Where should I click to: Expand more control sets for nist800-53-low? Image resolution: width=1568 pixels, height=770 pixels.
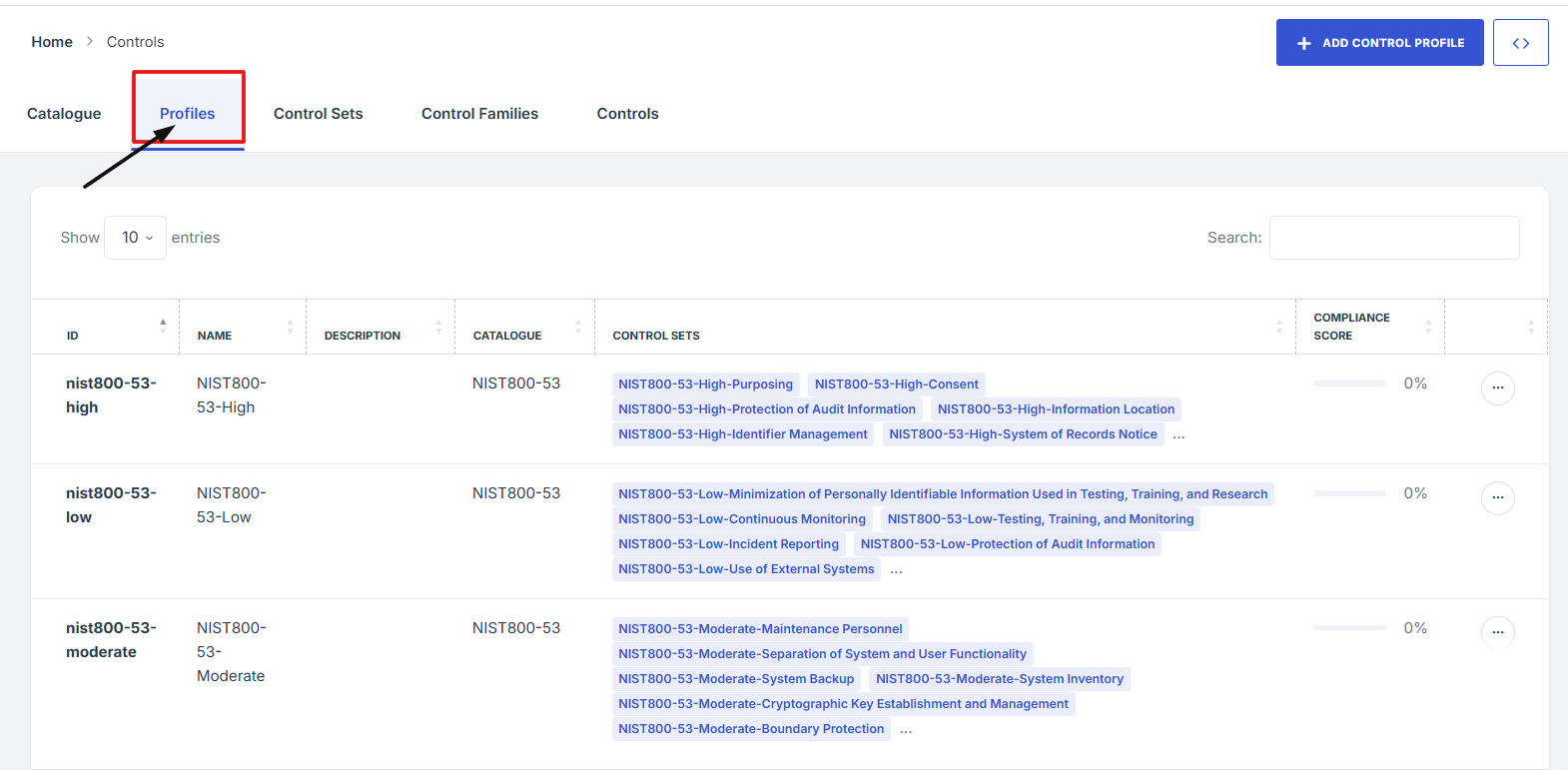pyautogui.click(x=896, y=570)
